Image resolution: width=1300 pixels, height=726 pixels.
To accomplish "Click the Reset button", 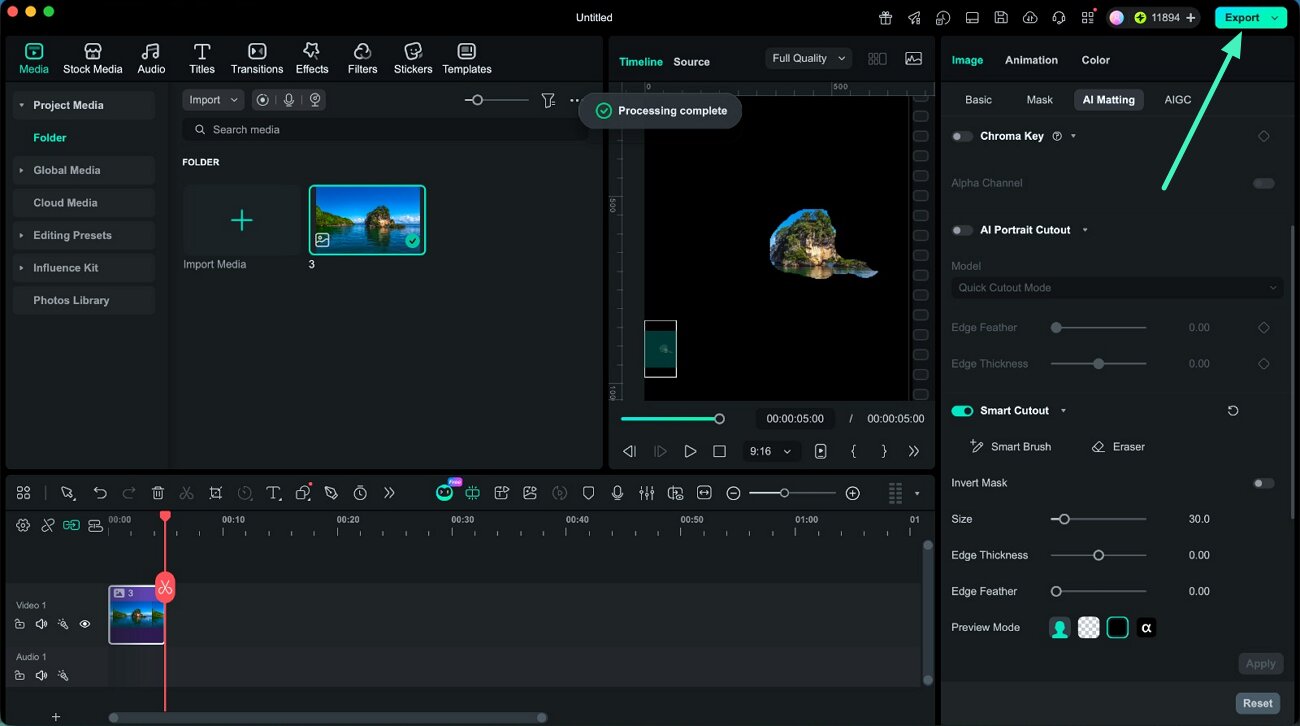I will [1258, 703].
